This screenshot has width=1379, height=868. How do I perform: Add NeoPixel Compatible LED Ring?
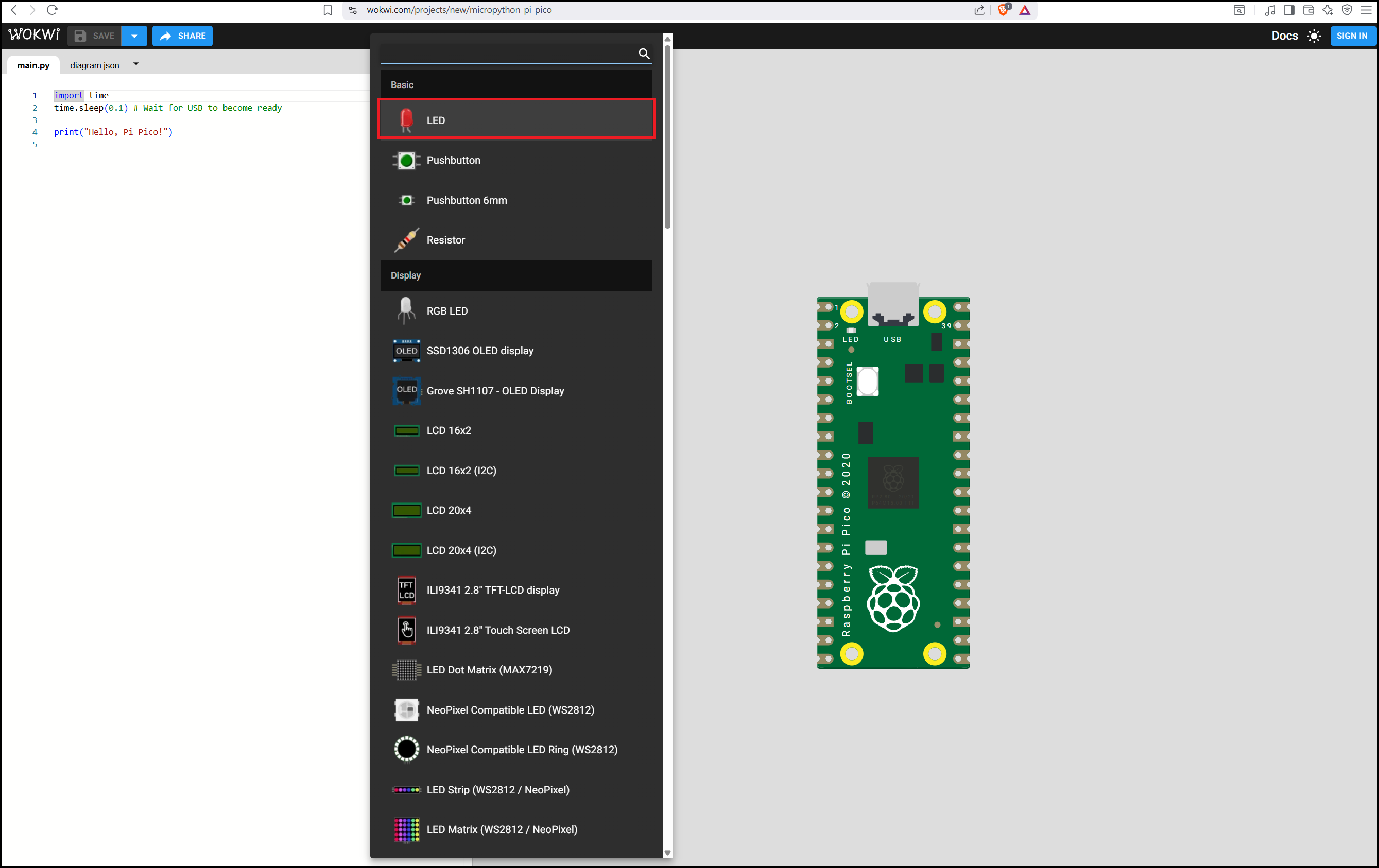[x=516, y=750]
